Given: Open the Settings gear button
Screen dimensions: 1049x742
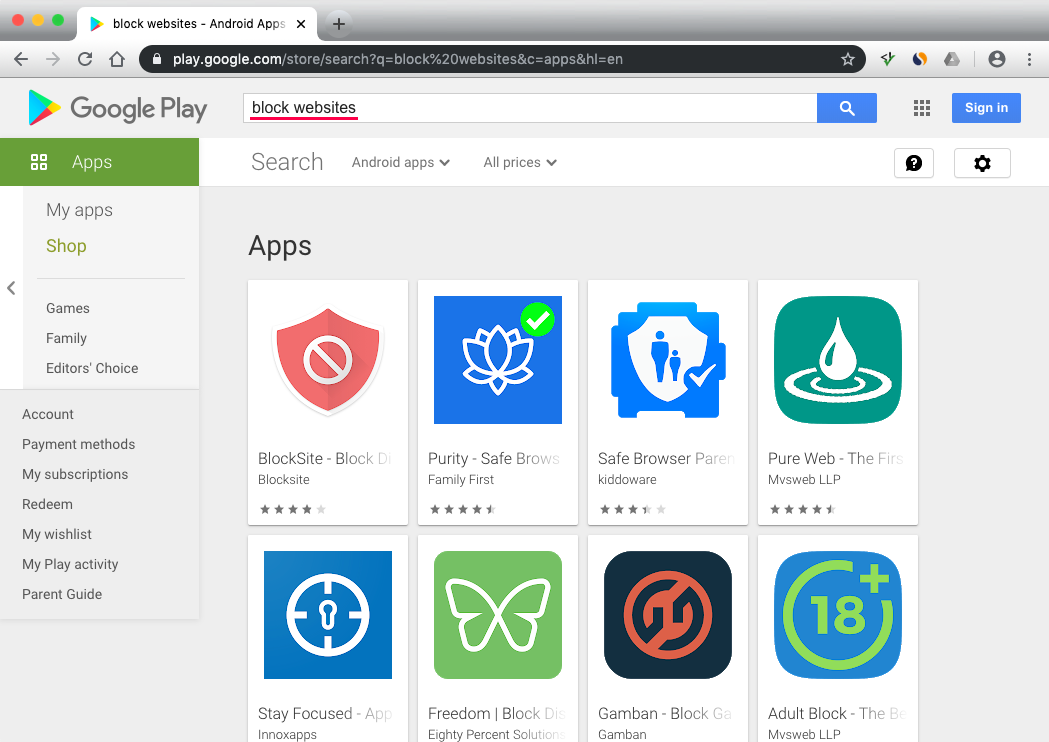Looking at the screenshot, I should coord(982,163).
